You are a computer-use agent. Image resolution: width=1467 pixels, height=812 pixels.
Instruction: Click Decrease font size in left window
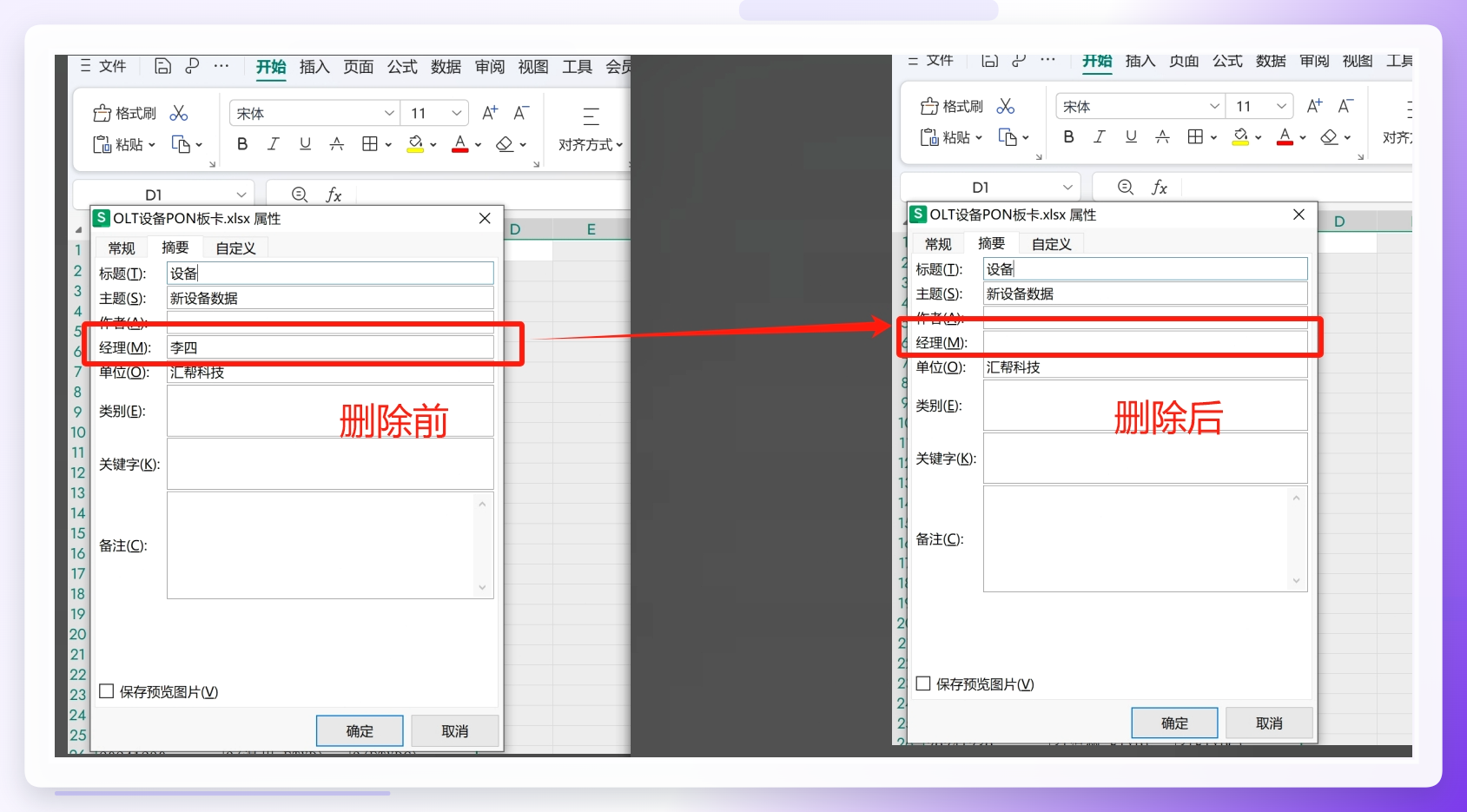click(521, 113)
